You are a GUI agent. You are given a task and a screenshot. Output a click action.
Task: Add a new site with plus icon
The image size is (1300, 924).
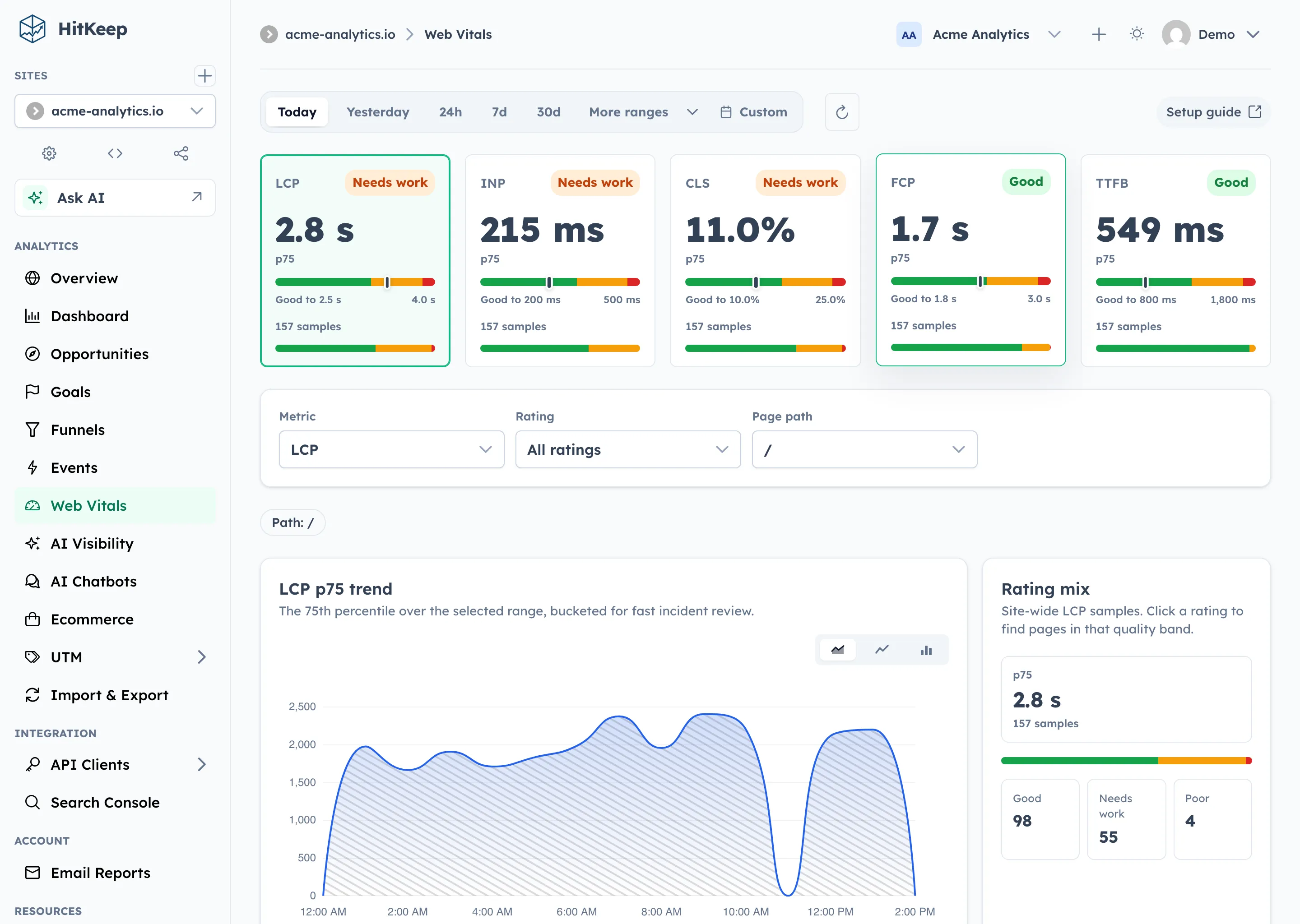204,76
